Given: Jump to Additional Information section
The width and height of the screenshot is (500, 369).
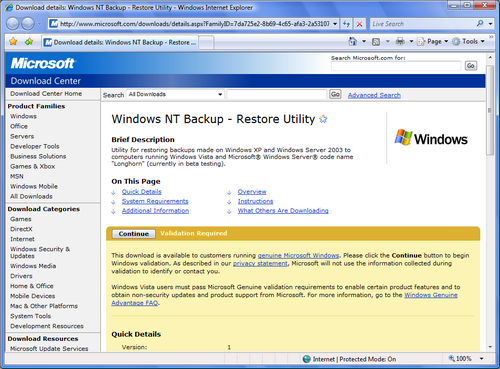Looking at the screenshot, I should pyautogui.click(x=155, y=211).
